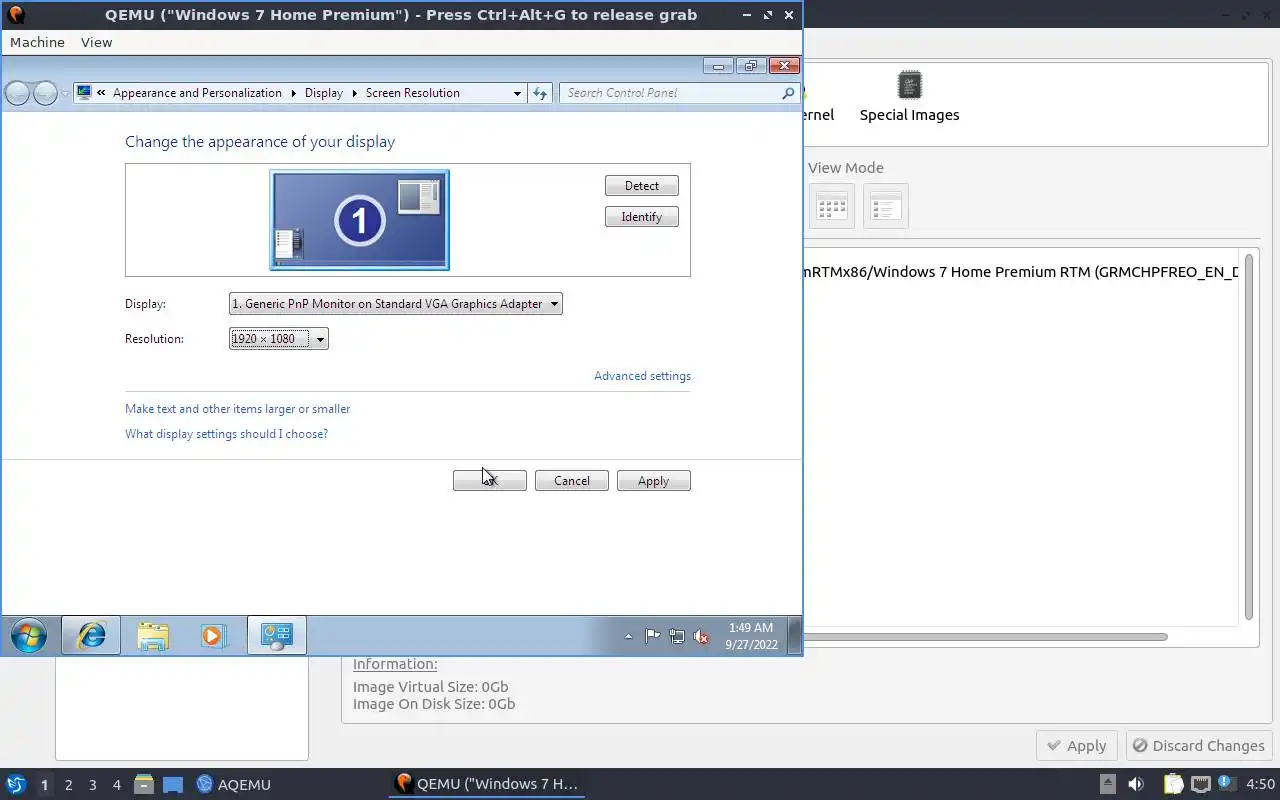Click Discard Changes in AQEMU
The image size is (1280, 800).
(1199, 746)
